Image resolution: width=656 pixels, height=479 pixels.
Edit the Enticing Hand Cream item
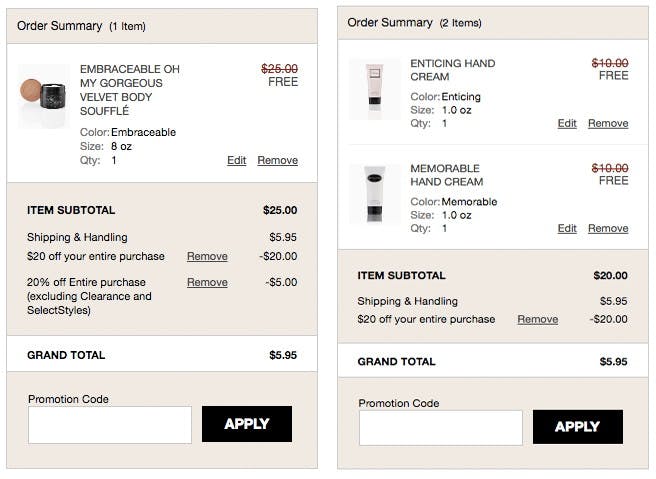pyautogui.click(x=567, y=123)
